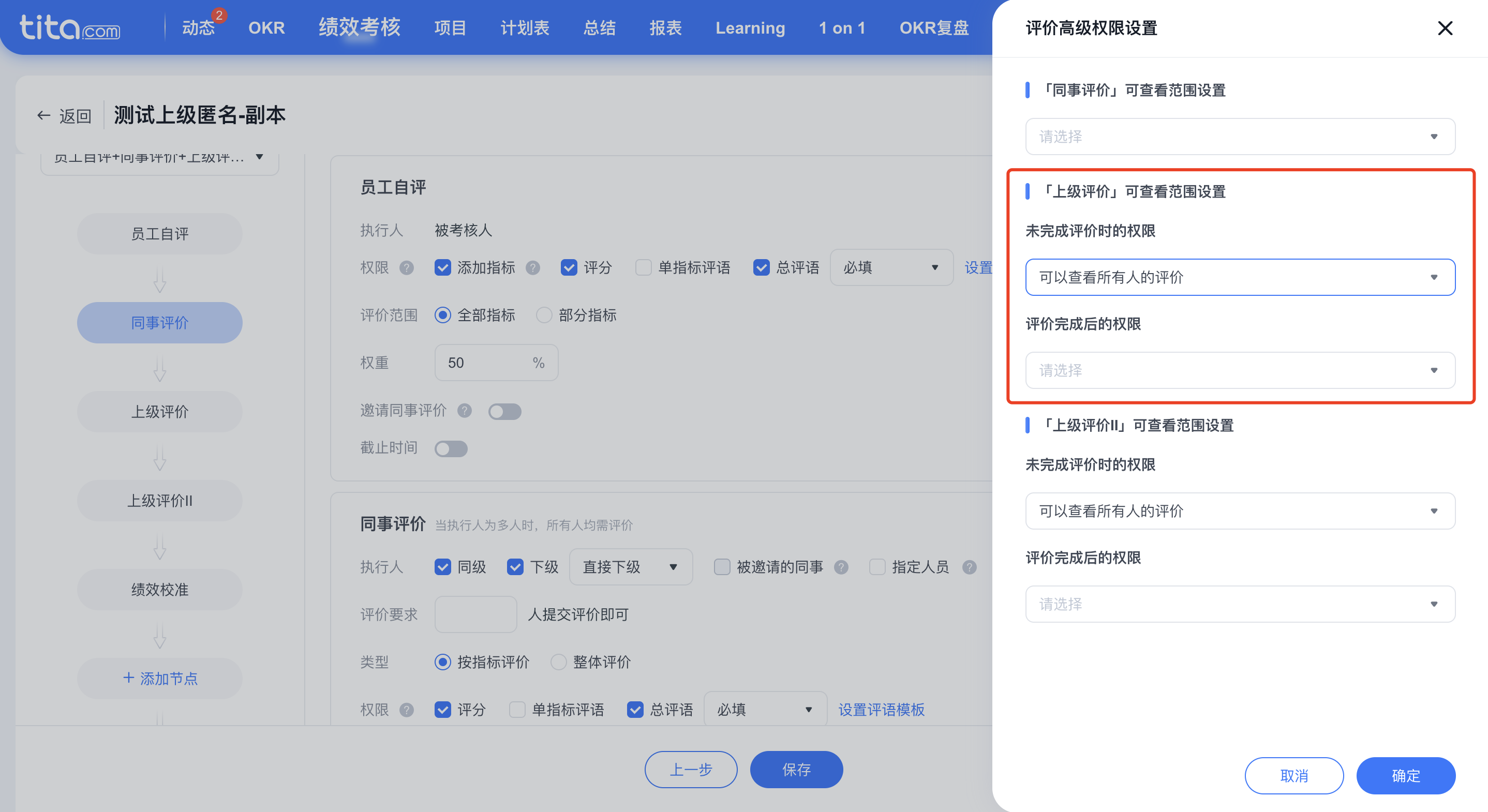Screen dimensions: 1488x812
Task: Open 绩效考核 nav tab
Action: click(x=359, y=27)
